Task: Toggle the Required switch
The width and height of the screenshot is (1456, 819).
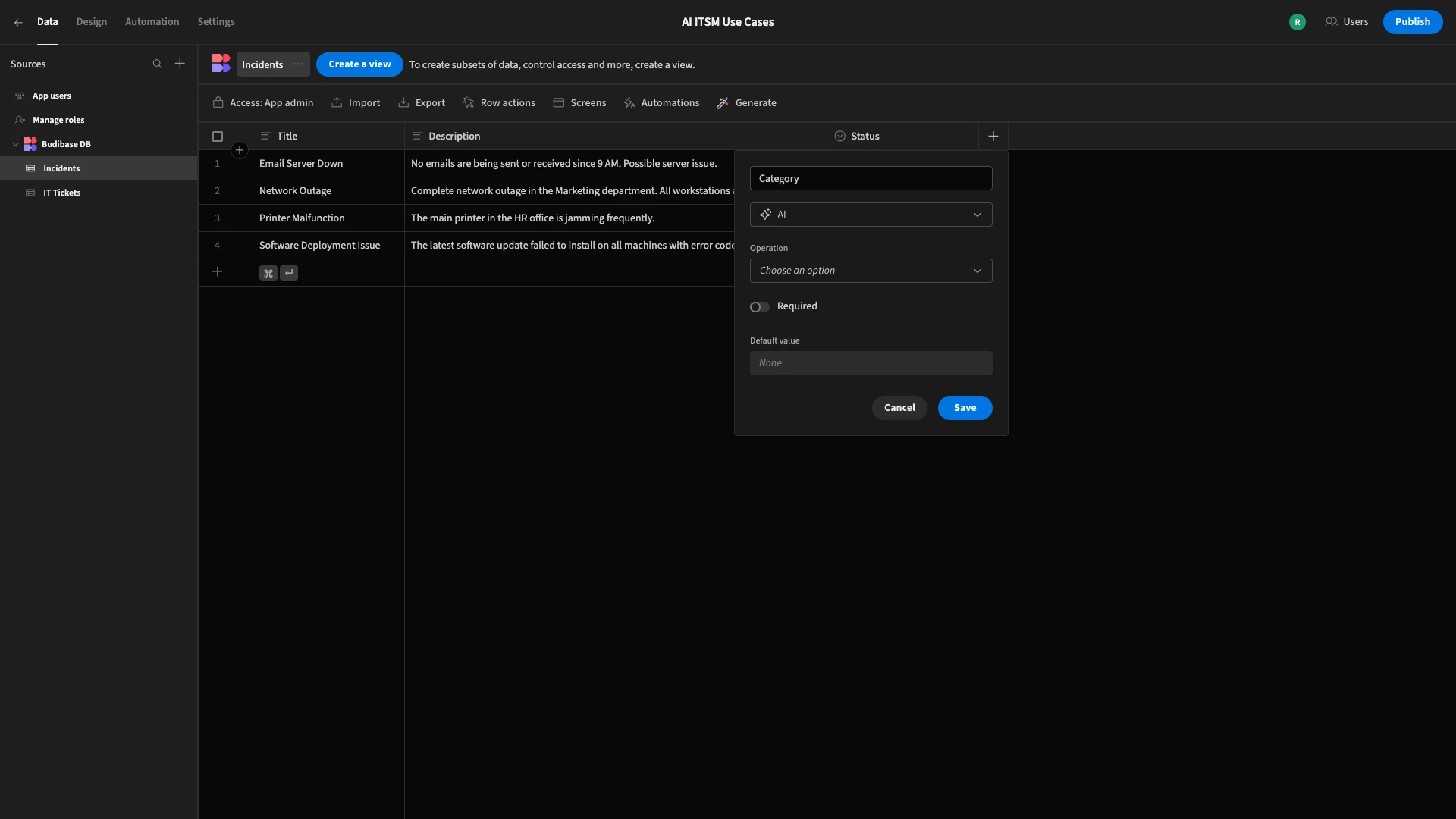Action: pyautogui.click(x=760, y=307)
